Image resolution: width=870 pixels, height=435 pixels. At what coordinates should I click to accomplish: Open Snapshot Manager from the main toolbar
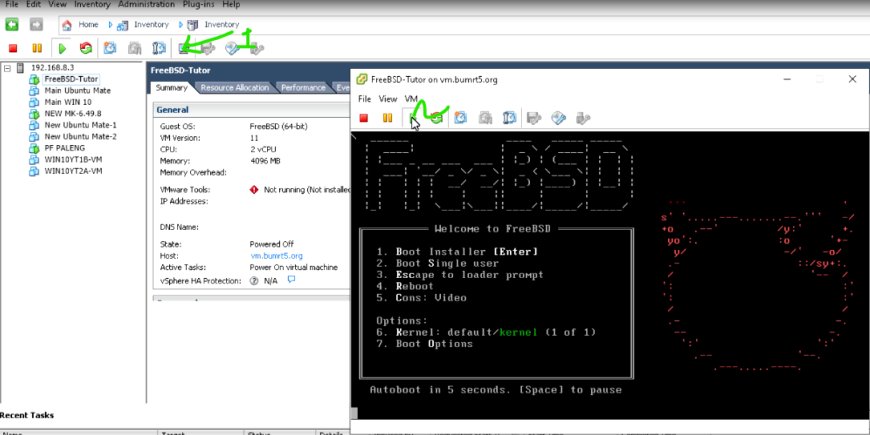tap(159, 49)
